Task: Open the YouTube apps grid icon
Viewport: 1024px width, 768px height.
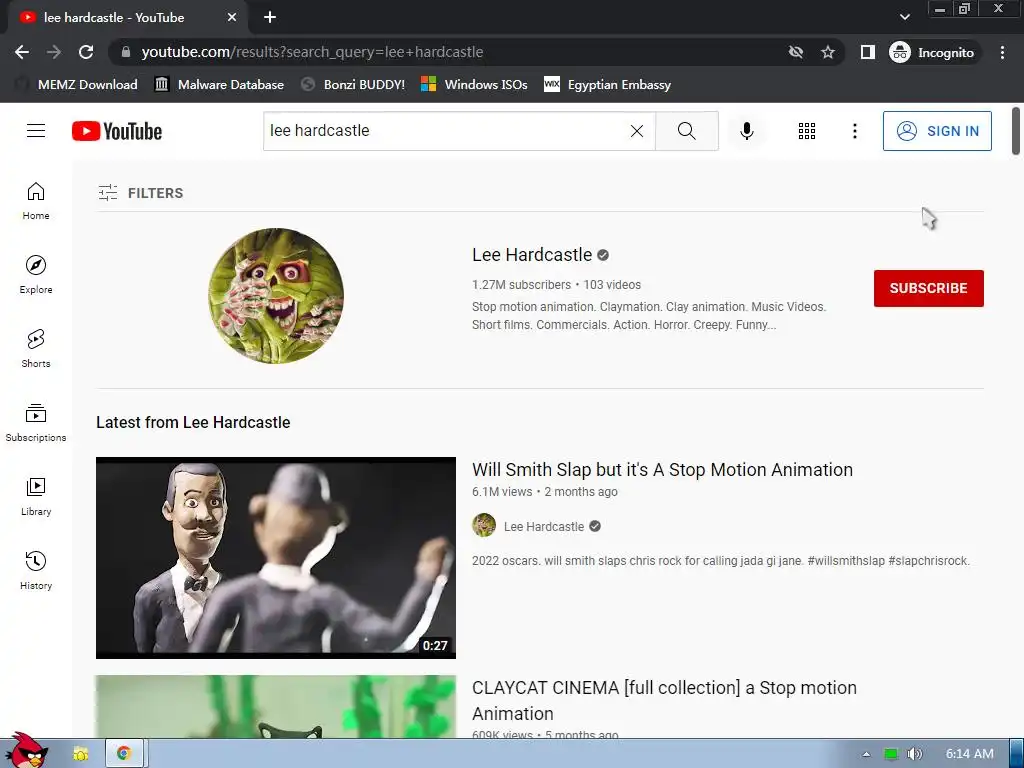Action: [807, 131]
